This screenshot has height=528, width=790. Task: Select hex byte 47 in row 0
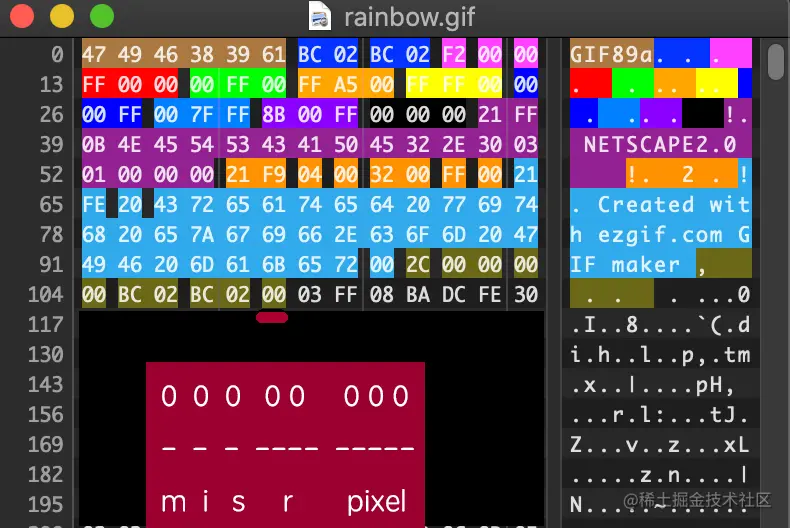click(94, 54)
